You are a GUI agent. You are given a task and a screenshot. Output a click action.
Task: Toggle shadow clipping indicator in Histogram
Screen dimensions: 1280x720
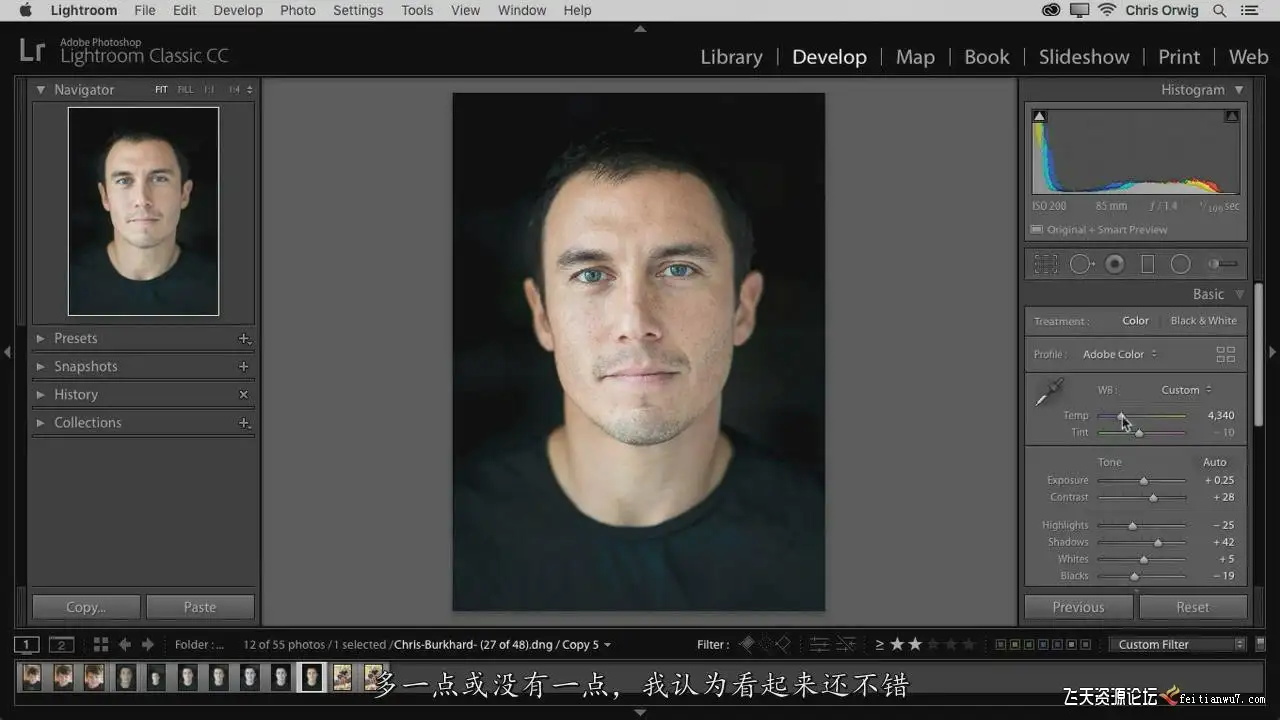point(1039,117)
